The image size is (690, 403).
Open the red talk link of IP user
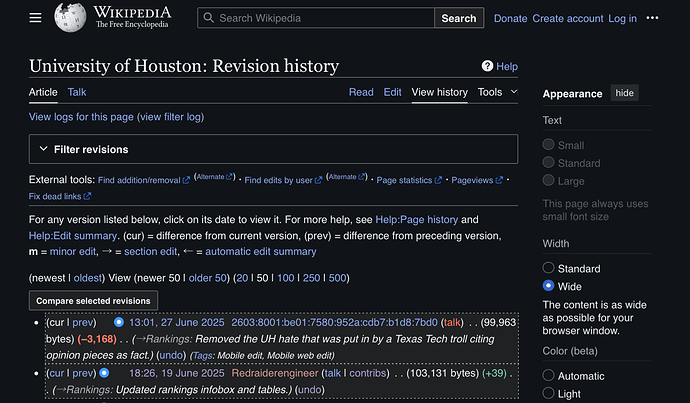pos(452,322)
